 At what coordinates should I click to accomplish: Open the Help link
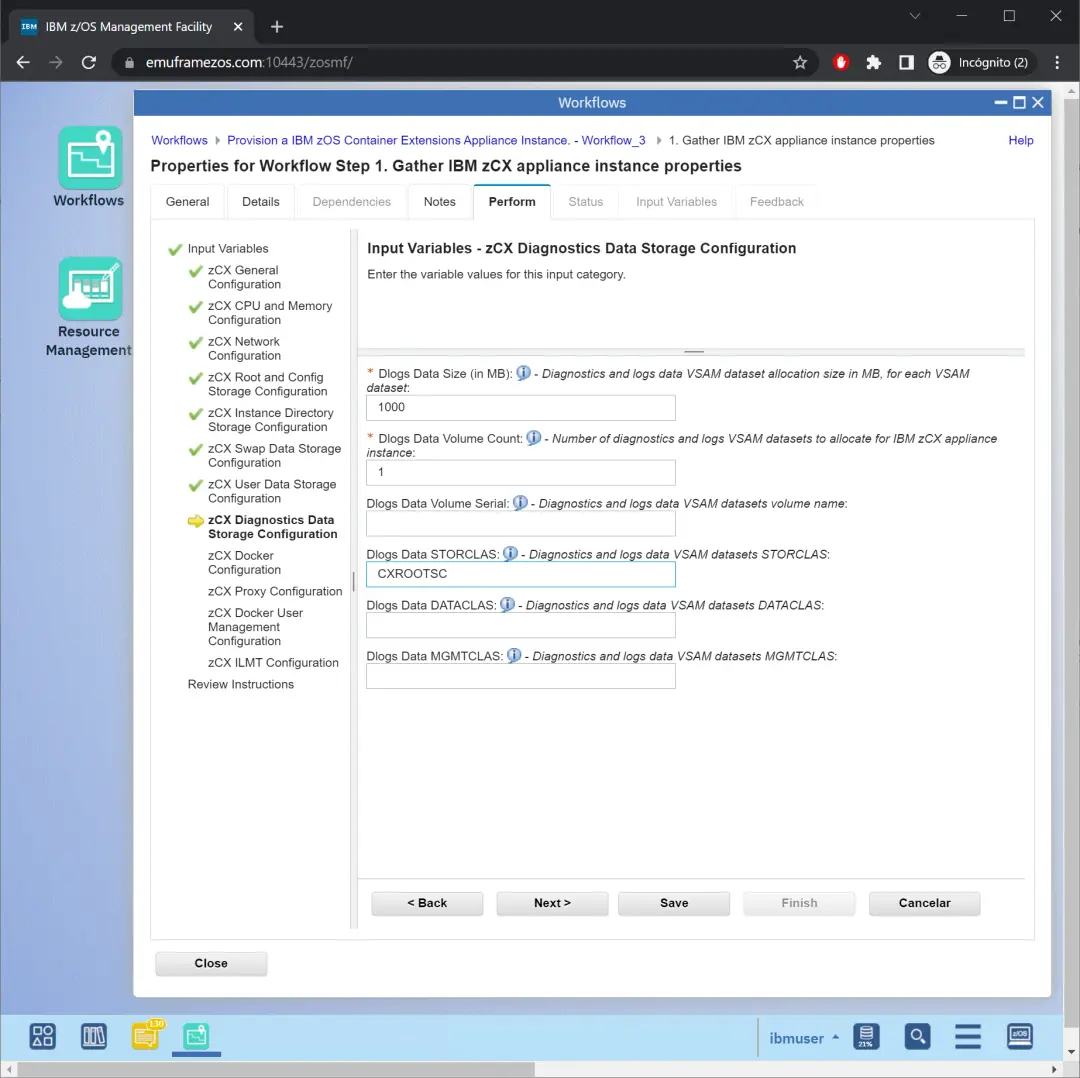click(1021, 140)
